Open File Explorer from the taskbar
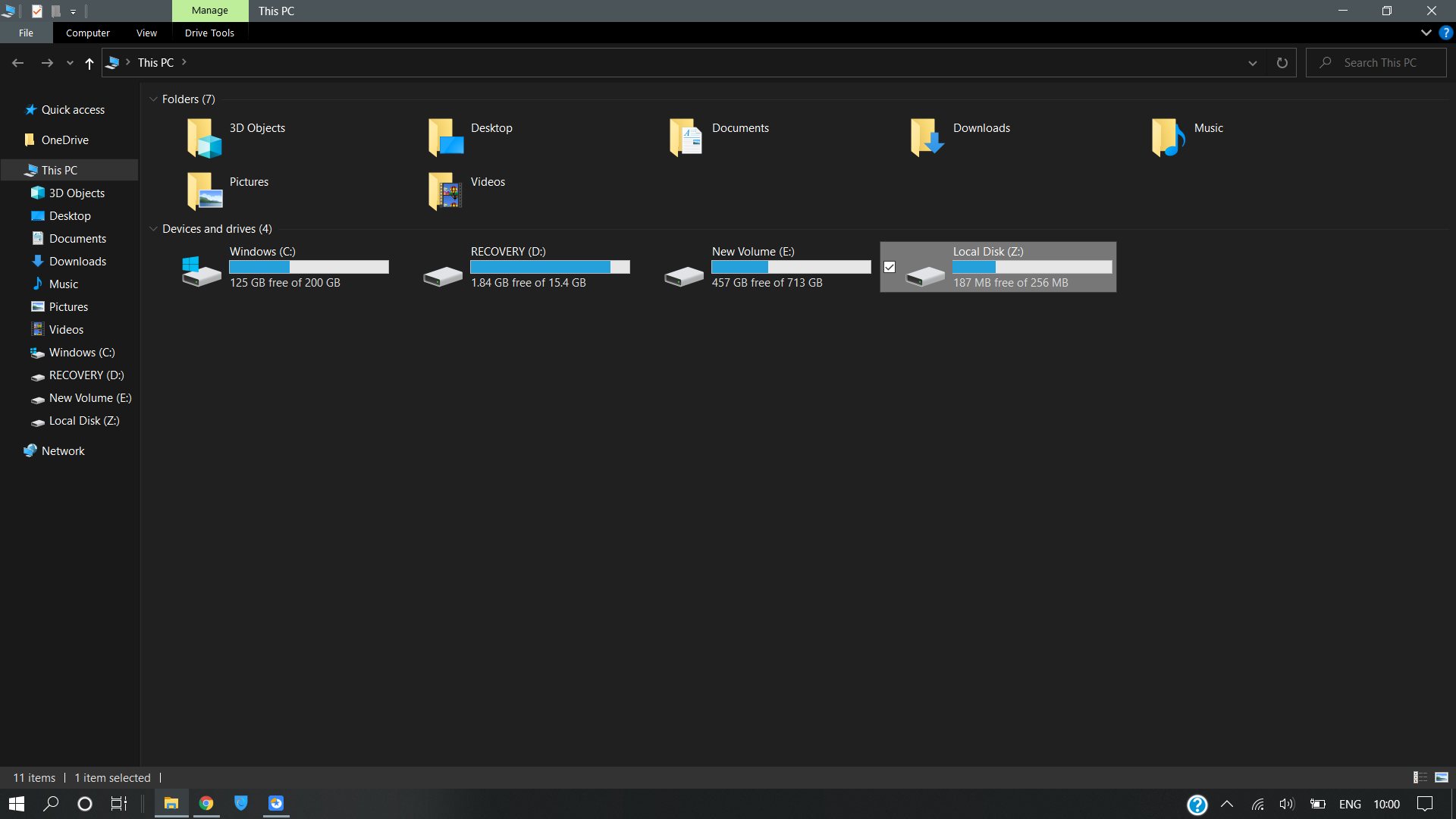 171,804
